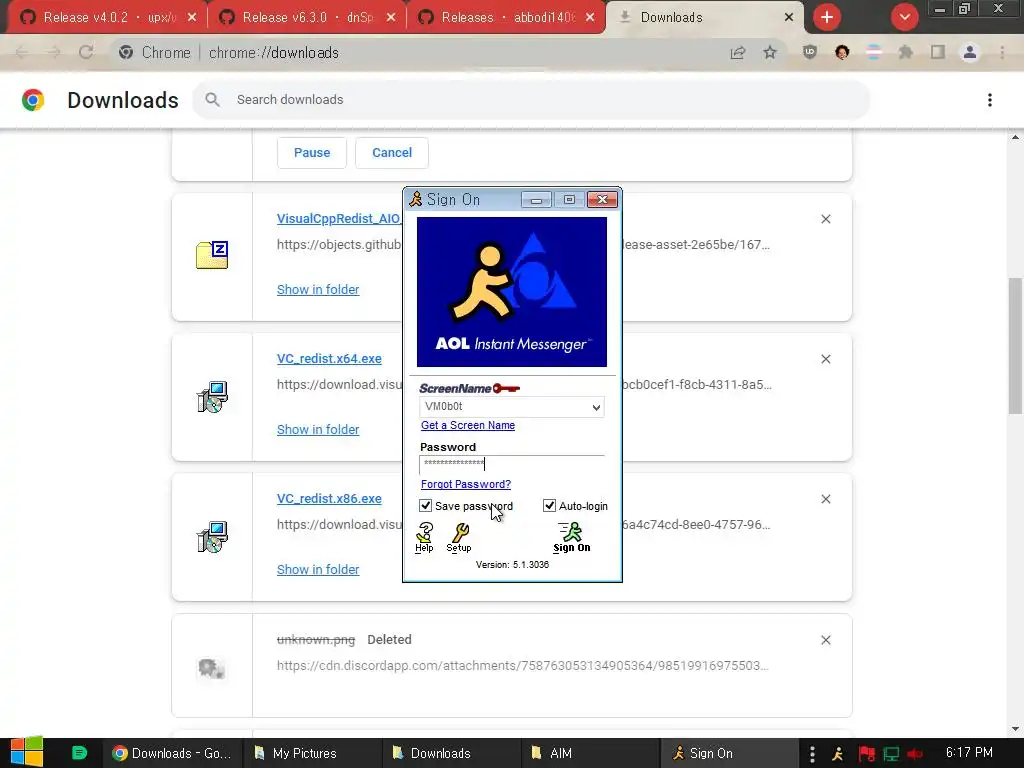This screenshot has height=768, width=1024.
Task: Click the network monitor tray icon
Action: 891,754
